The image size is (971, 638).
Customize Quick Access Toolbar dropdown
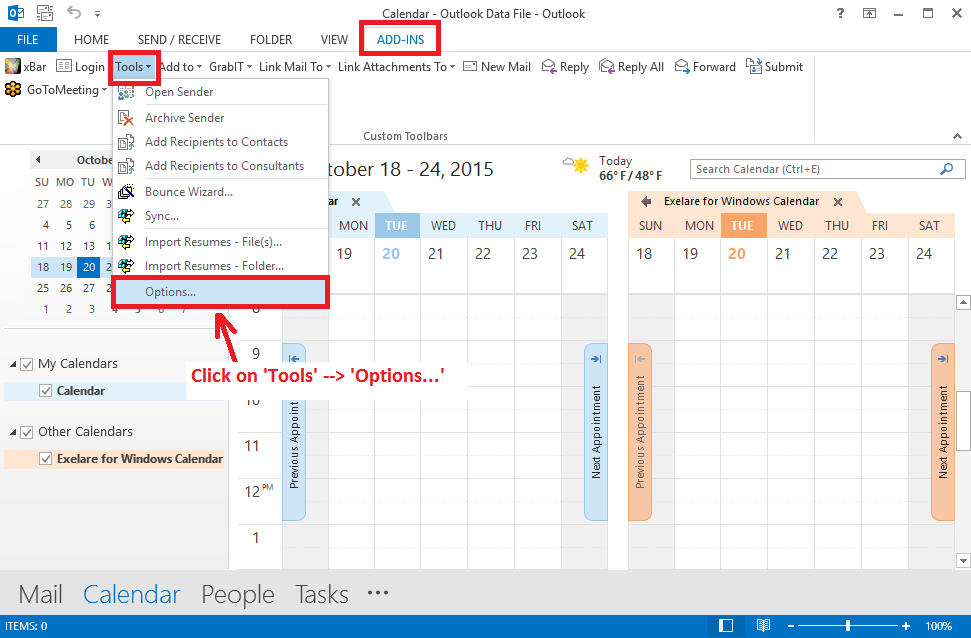tap(97, 13)
